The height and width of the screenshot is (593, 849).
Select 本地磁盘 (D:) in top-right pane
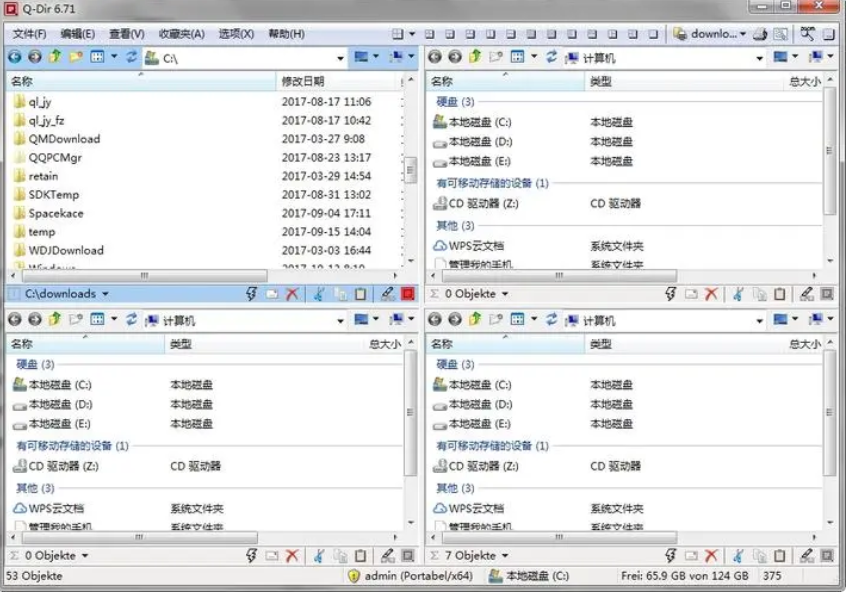coord(472,142)
